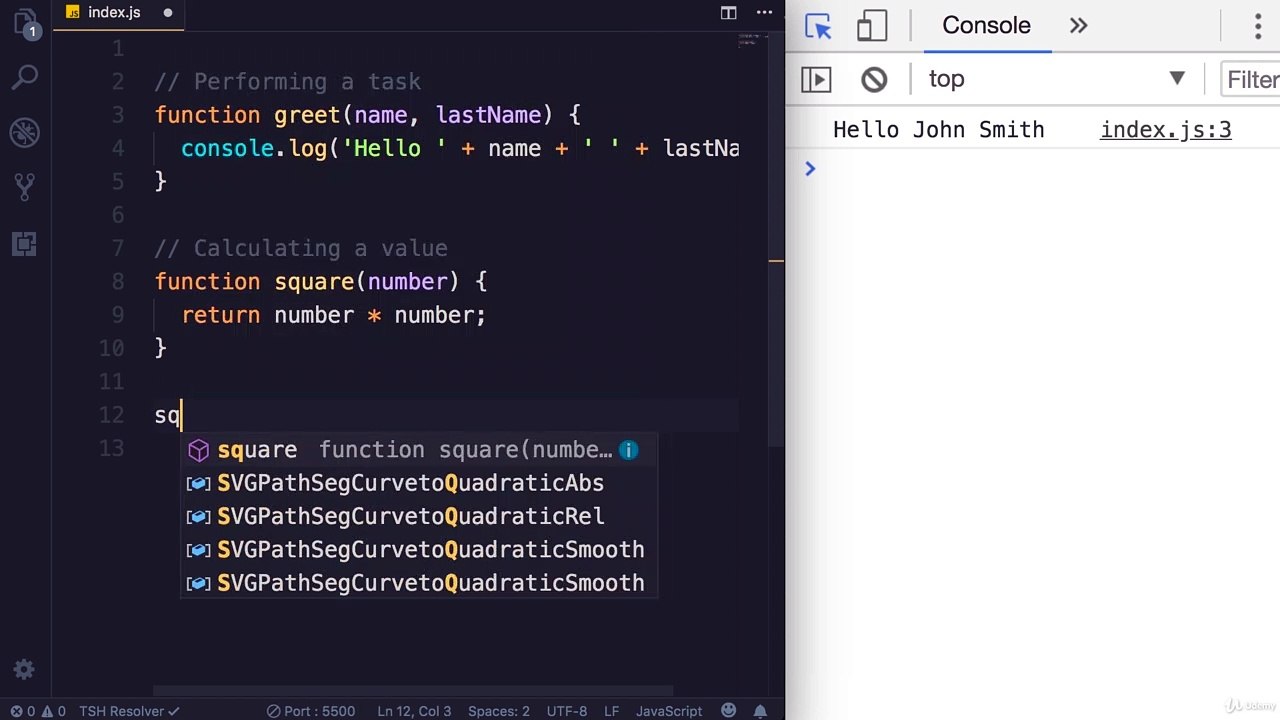
Task: Open the DevTools three-dot customize menu
Action: pos(1258,26)
